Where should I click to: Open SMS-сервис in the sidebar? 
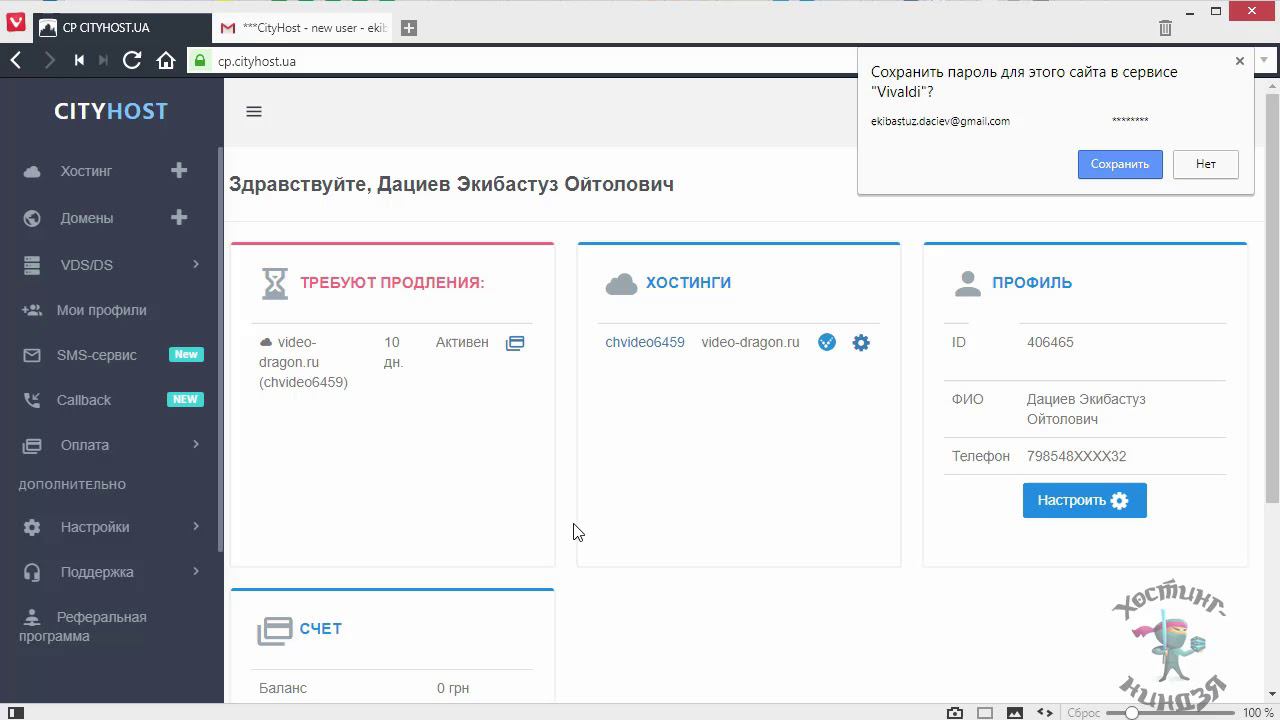pyautogui.click(x=97, y=355)
